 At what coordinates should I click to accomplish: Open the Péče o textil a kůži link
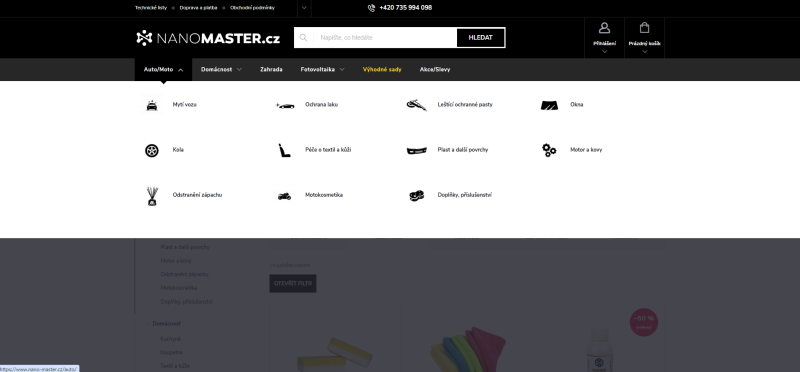coord(328,150)
